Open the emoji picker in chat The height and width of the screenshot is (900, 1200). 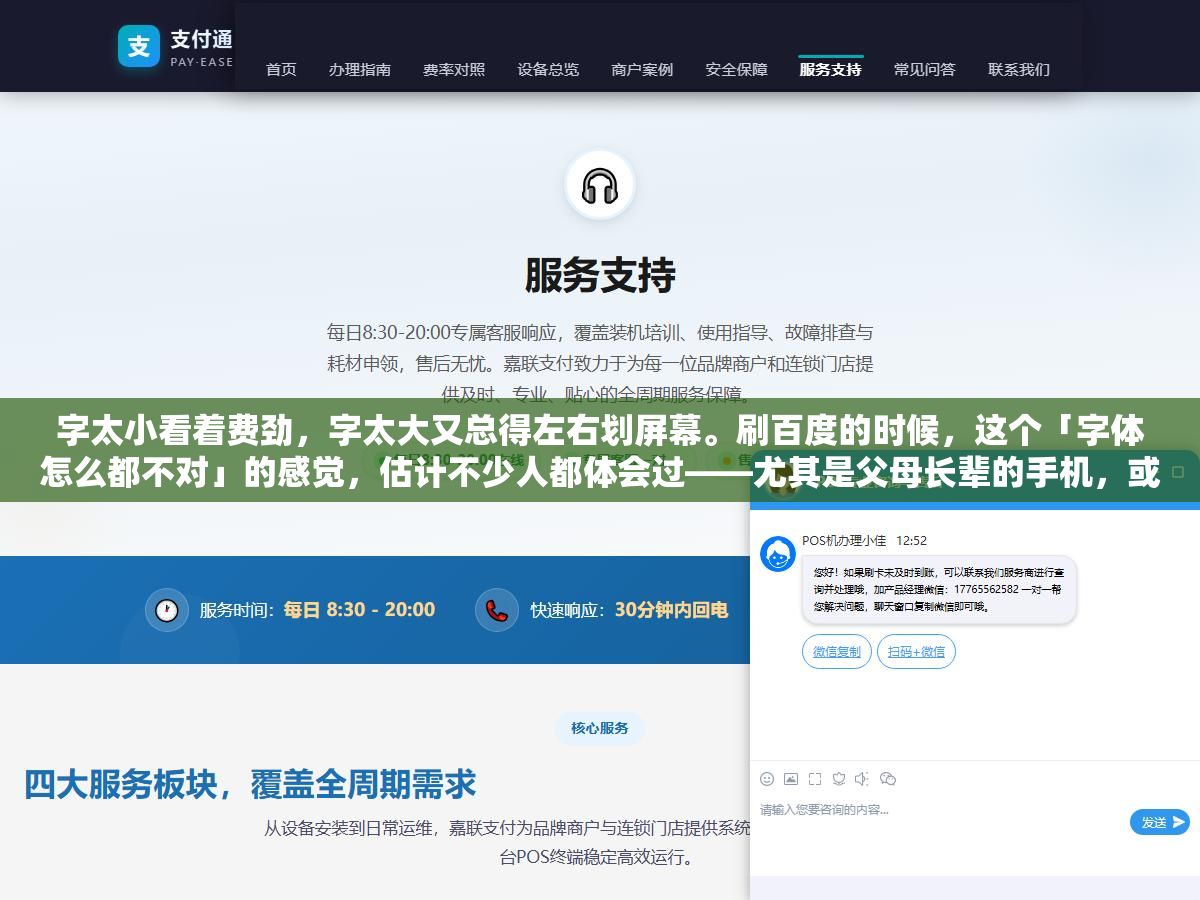click(767, 779)
